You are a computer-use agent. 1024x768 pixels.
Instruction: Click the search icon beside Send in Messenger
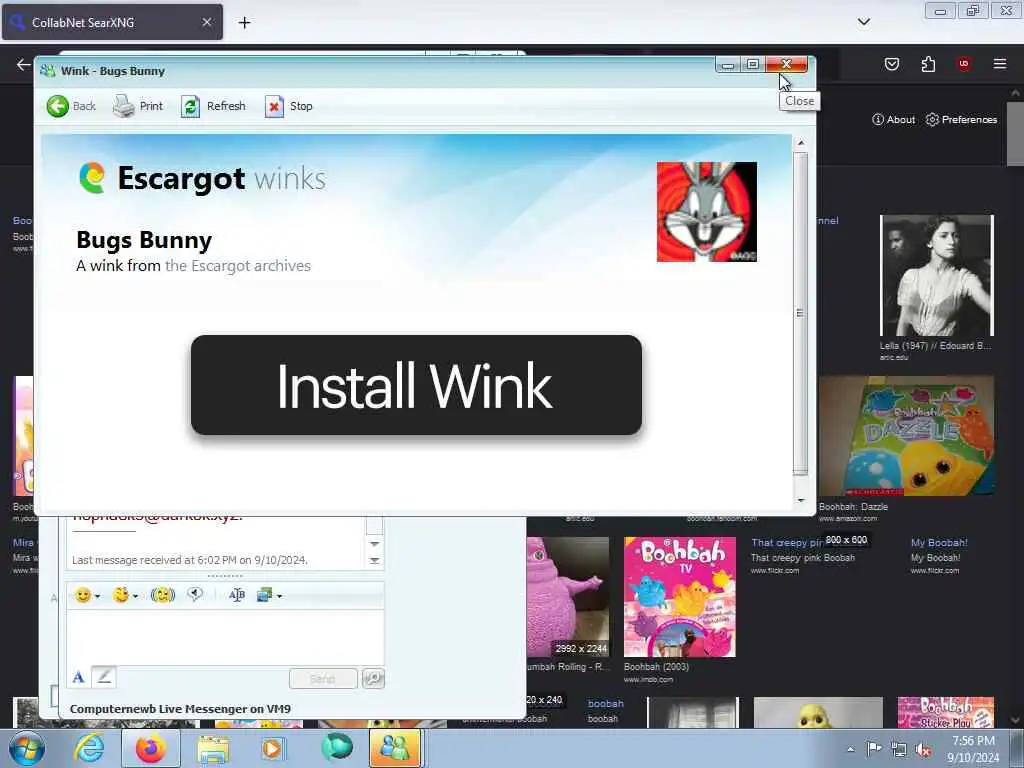point(374,679)
